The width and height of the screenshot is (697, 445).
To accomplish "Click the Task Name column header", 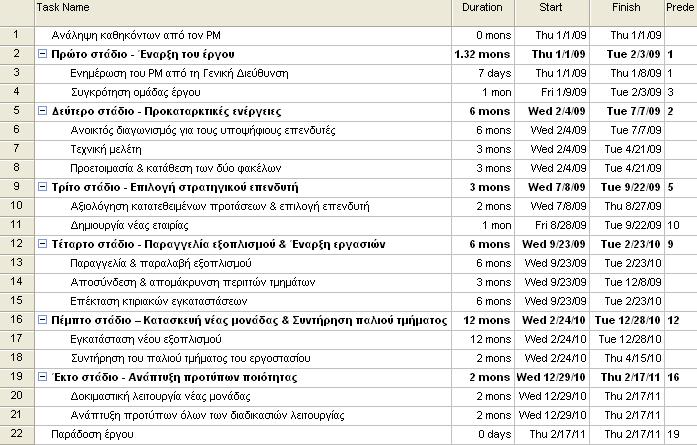I will pos(243,12).
